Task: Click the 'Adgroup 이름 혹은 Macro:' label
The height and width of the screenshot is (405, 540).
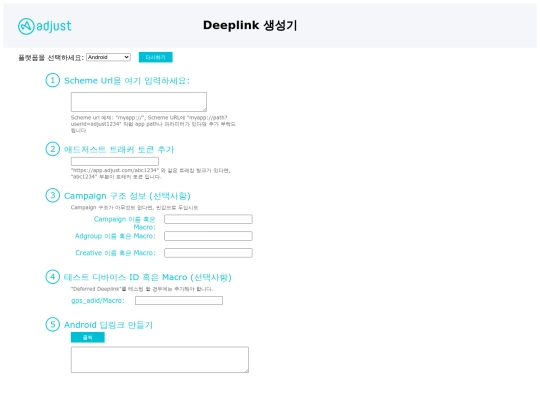Action: (x=115, y=236)
